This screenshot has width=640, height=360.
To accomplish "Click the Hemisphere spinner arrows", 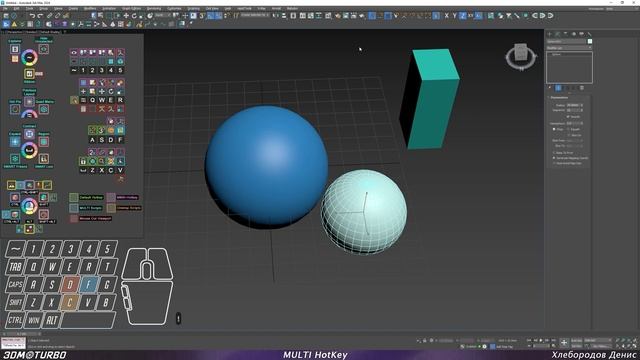I will (x=581, y=123).
